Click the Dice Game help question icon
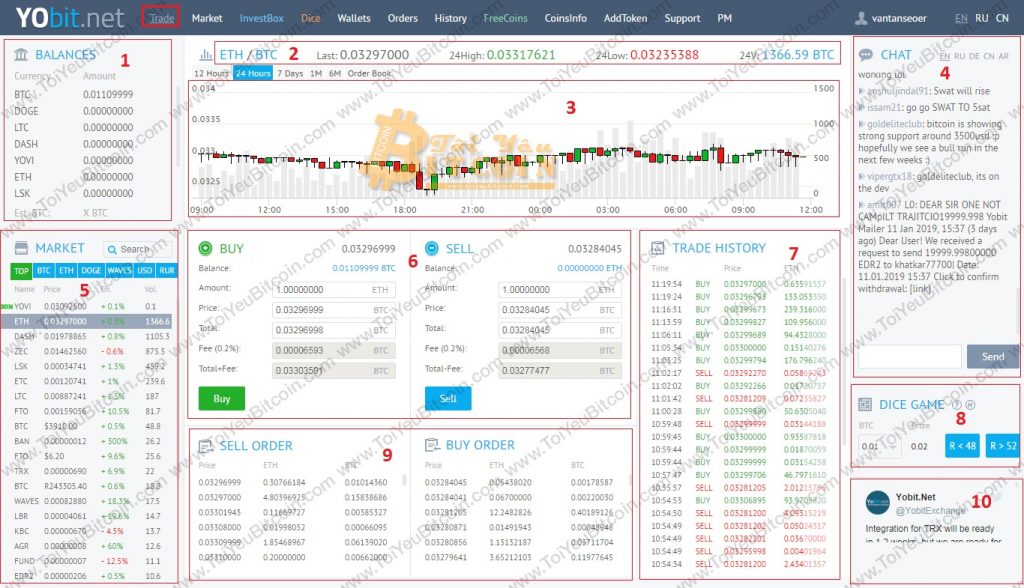Image resolution: width=1024 pixels, height=588 pixels. pos(957,404)
